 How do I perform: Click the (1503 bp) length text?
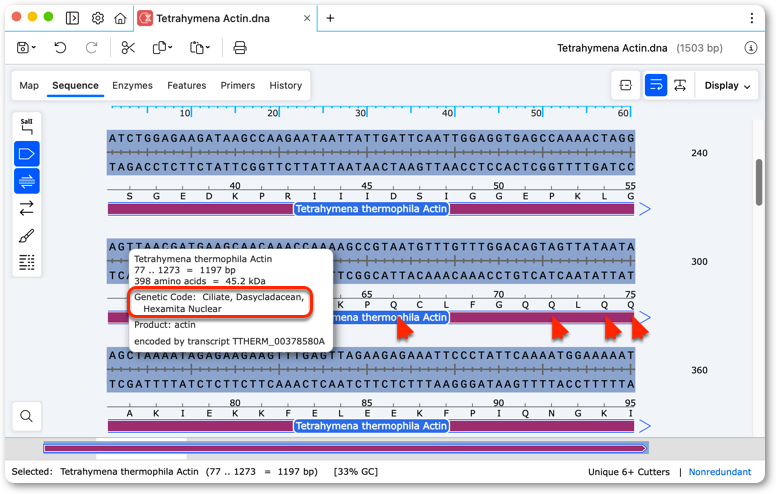click(x=699, y=48)
